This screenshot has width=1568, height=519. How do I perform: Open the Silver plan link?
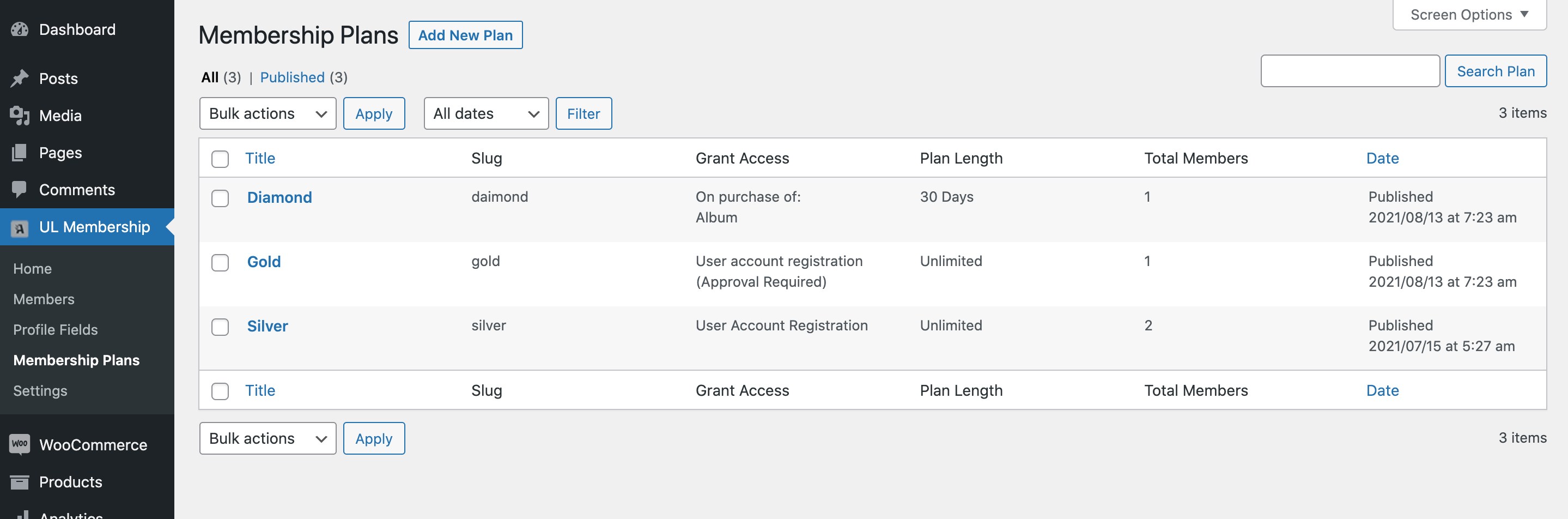point(267,326)
